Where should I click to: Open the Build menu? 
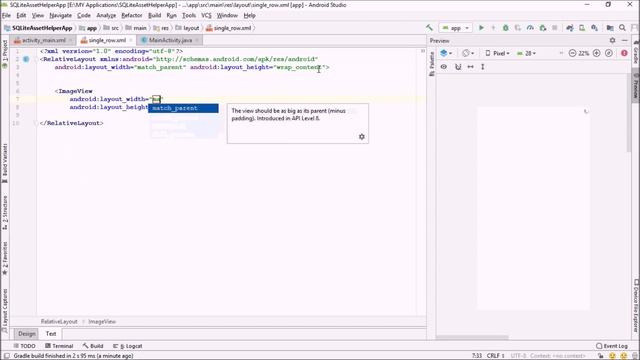point(154,16)
